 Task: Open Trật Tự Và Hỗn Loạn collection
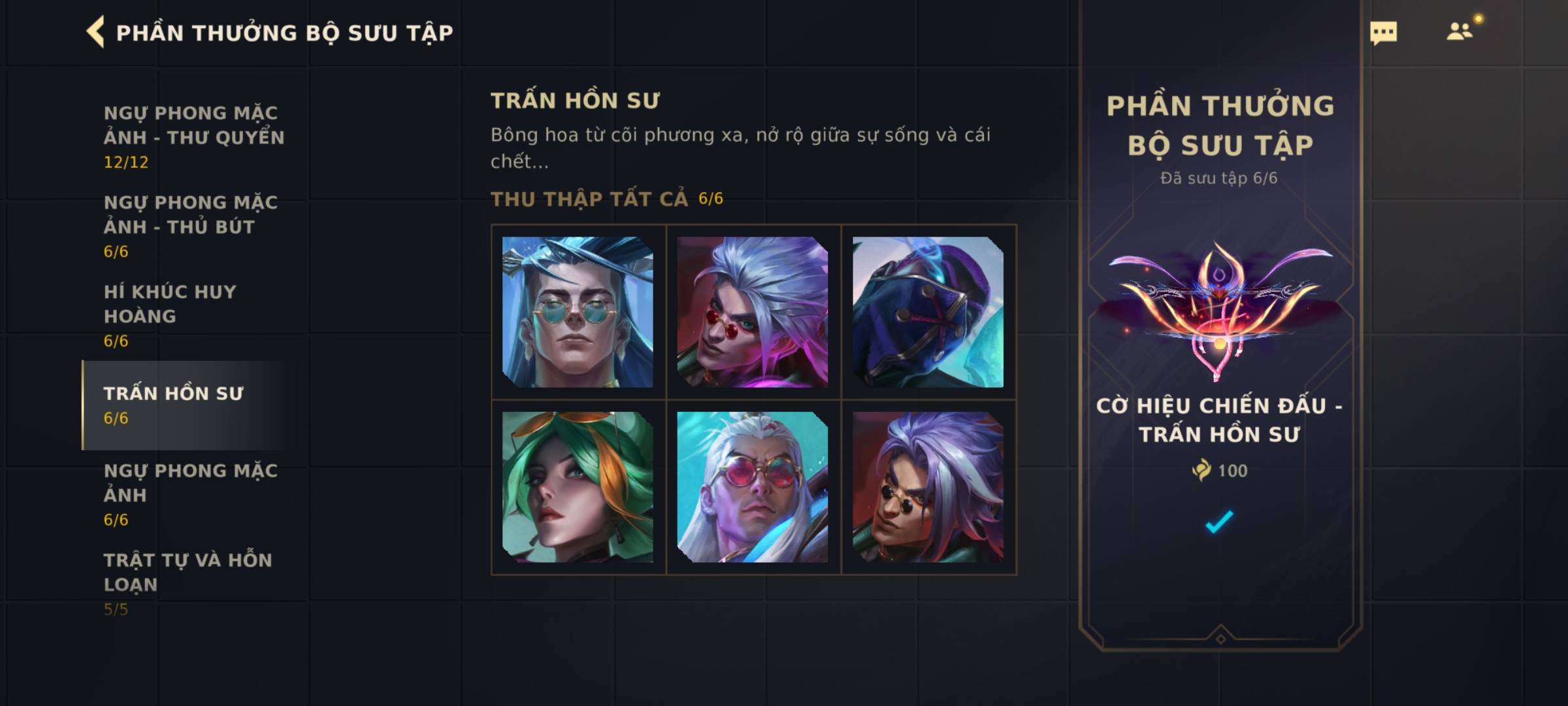pos(188,584)
